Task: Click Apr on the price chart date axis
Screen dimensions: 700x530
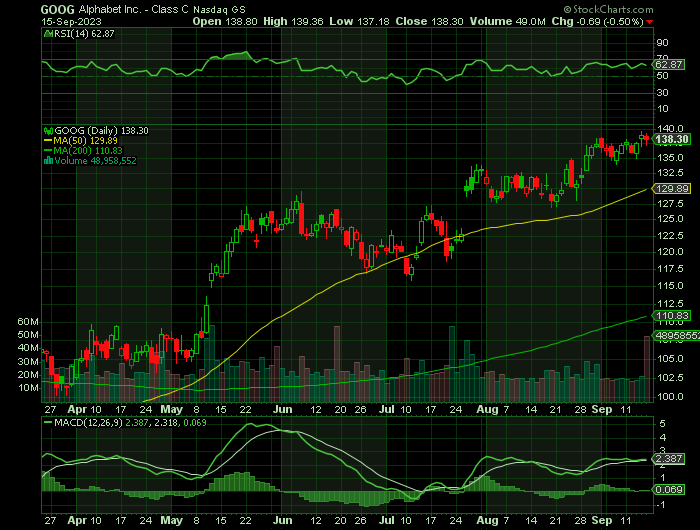Action: click(77, 410)
